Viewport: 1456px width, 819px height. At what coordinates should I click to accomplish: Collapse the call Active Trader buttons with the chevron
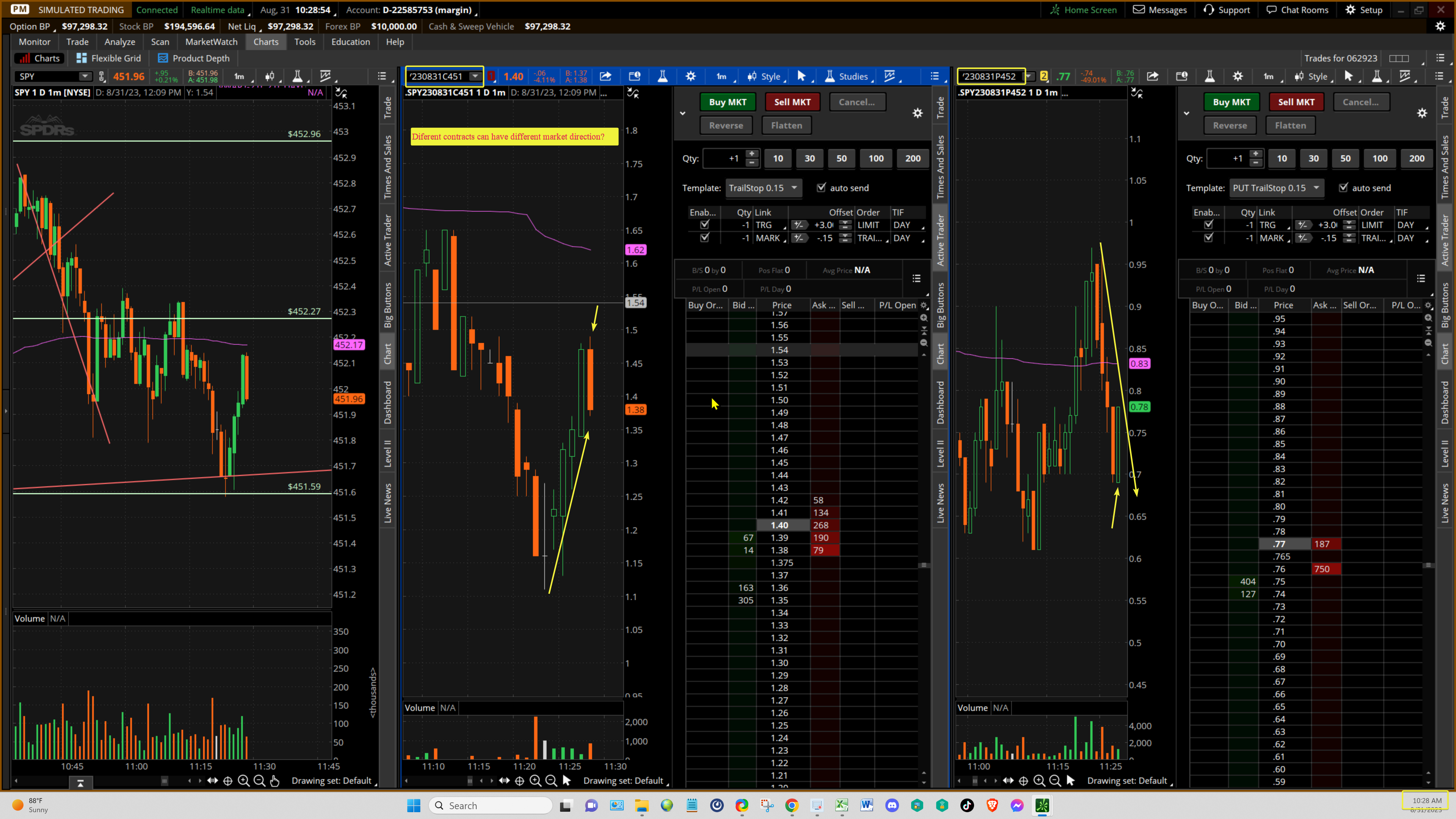click(682, 113)
